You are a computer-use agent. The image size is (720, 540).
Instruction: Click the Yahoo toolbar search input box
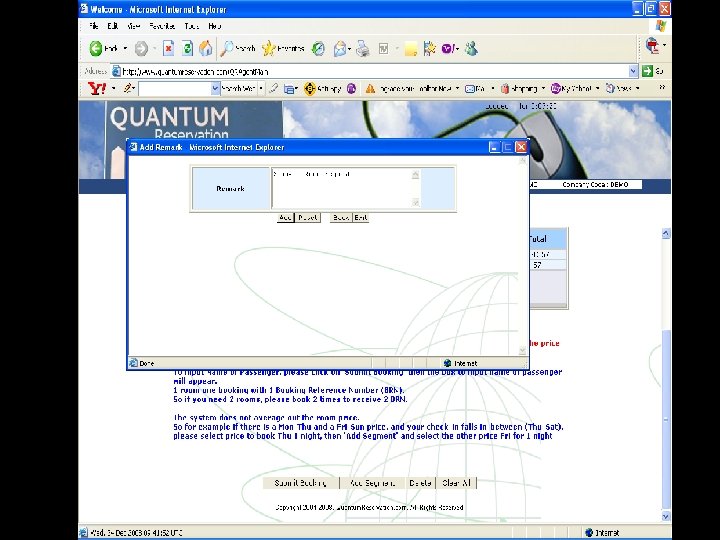pyautogui.click(x=175, y=89)
